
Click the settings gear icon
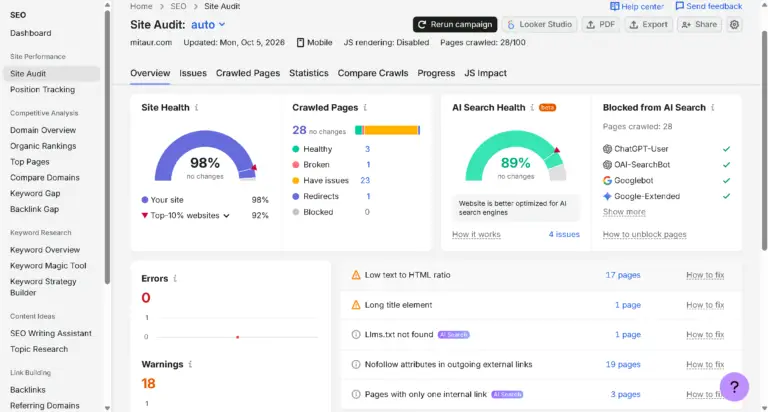click(x=734, y=24)
